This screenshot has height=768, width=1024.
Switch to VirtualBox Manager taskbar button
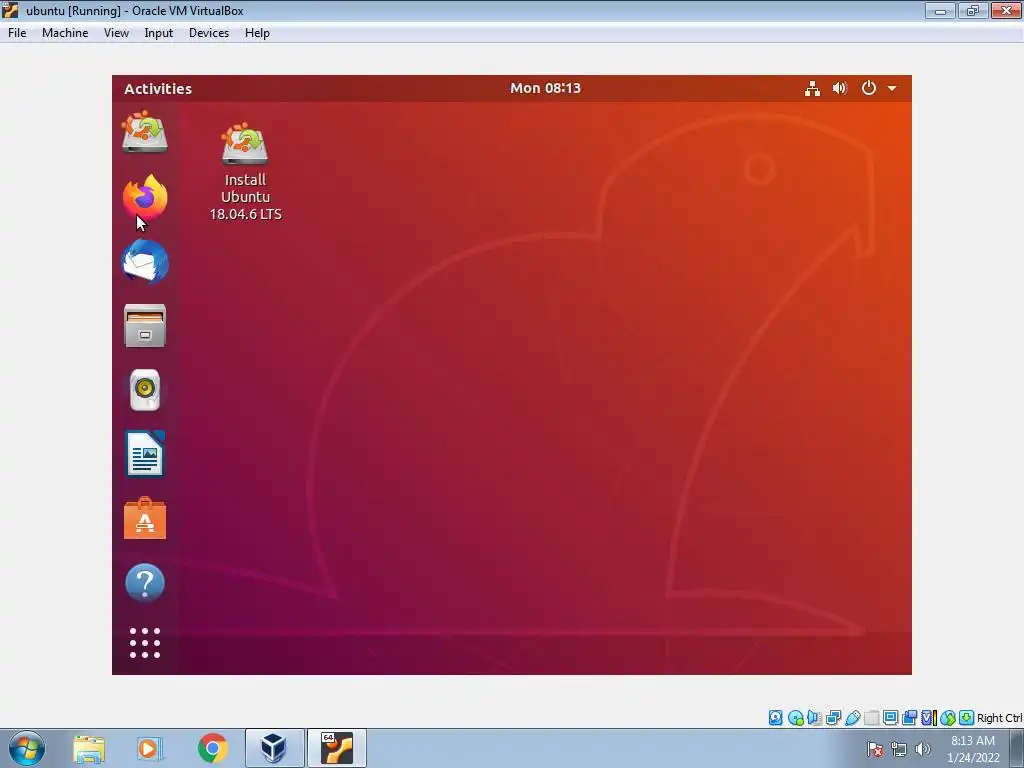274,748
